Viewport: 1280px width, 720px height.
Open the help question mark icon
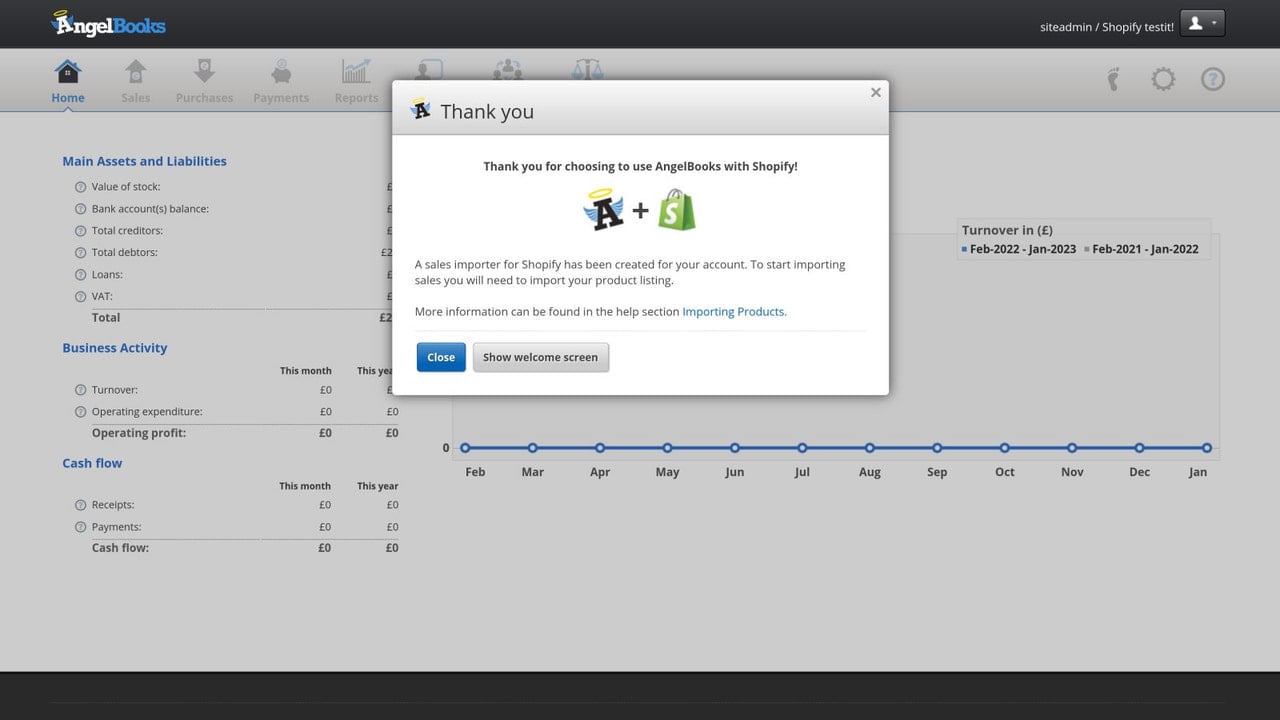pyautogui.click(x=1212, y=79)
